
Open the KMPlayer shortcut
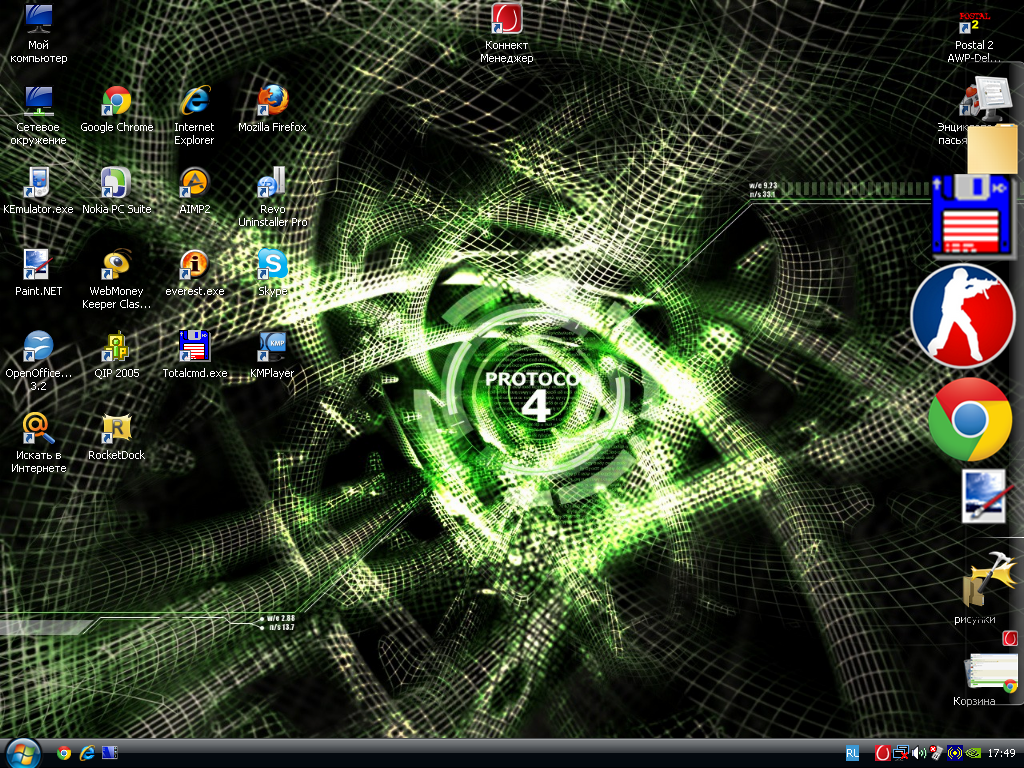(x=272, y=347)
